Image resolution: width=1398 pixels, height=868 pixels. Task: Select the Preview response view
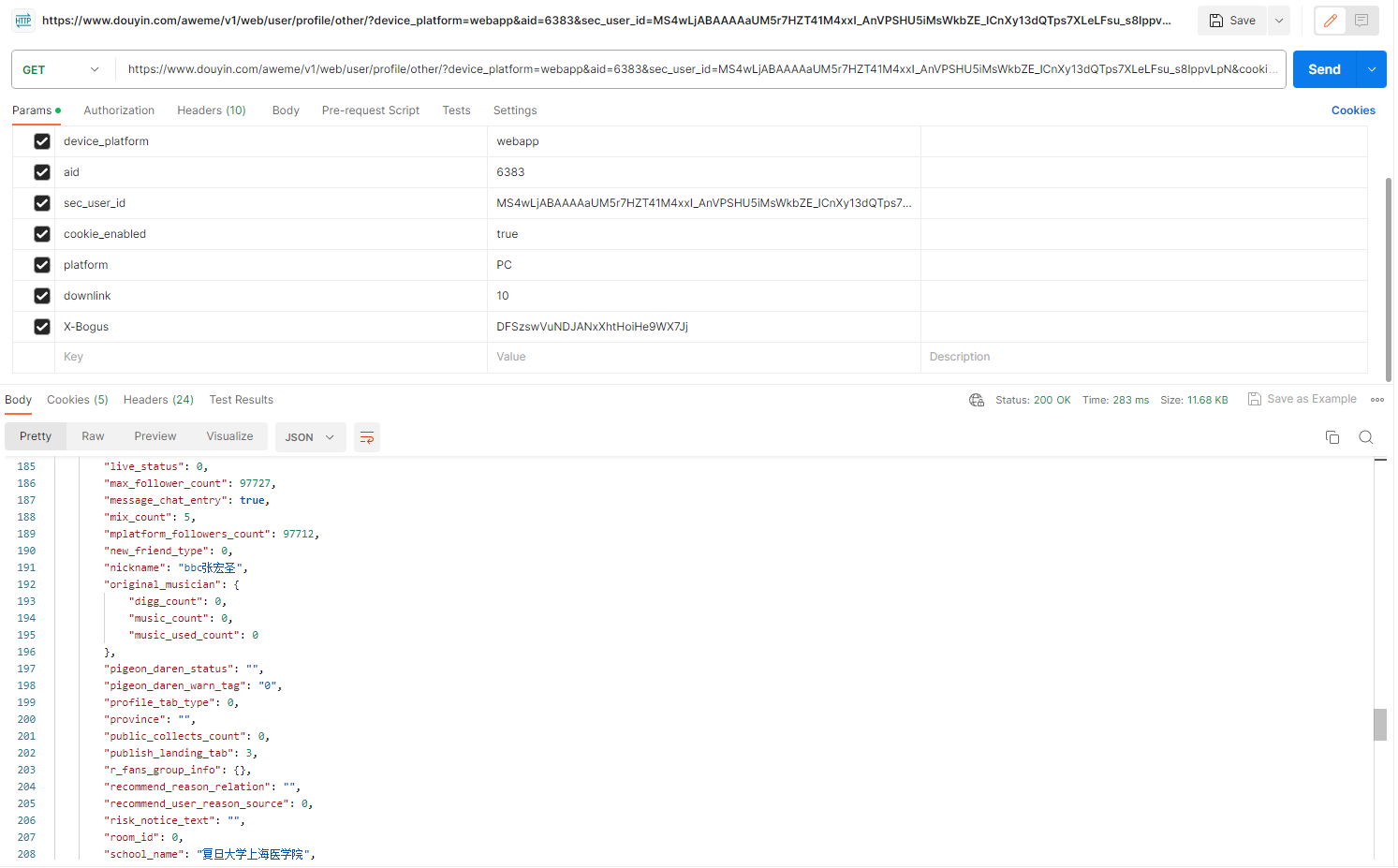click(155, 435)
